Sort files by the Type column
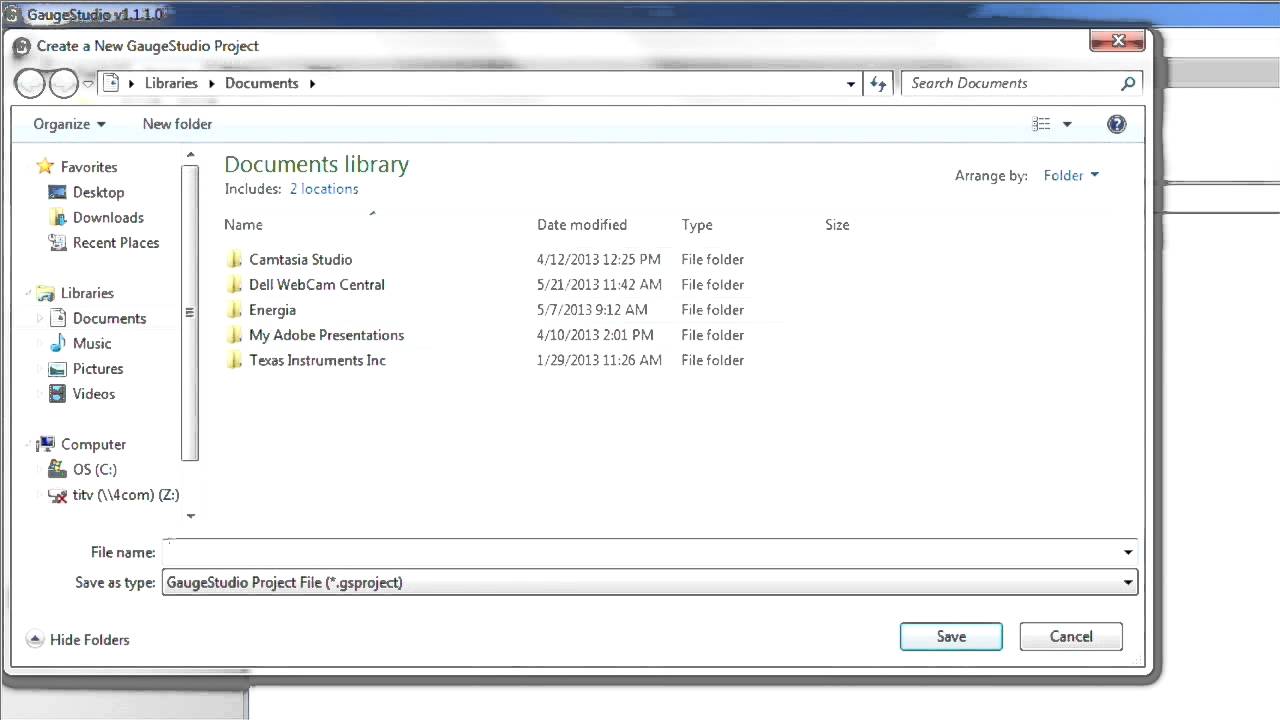 [697, 225]
